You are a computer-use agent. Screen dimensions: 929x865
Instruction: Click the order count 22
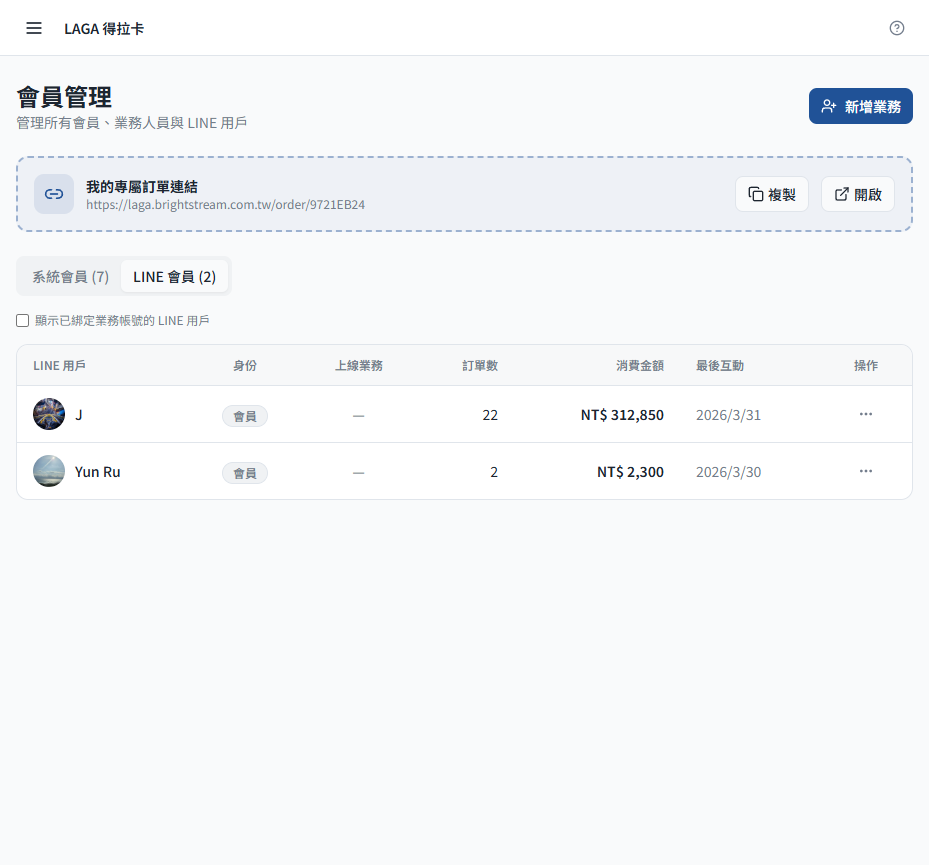pyautogui.click(x=490, y=415)
